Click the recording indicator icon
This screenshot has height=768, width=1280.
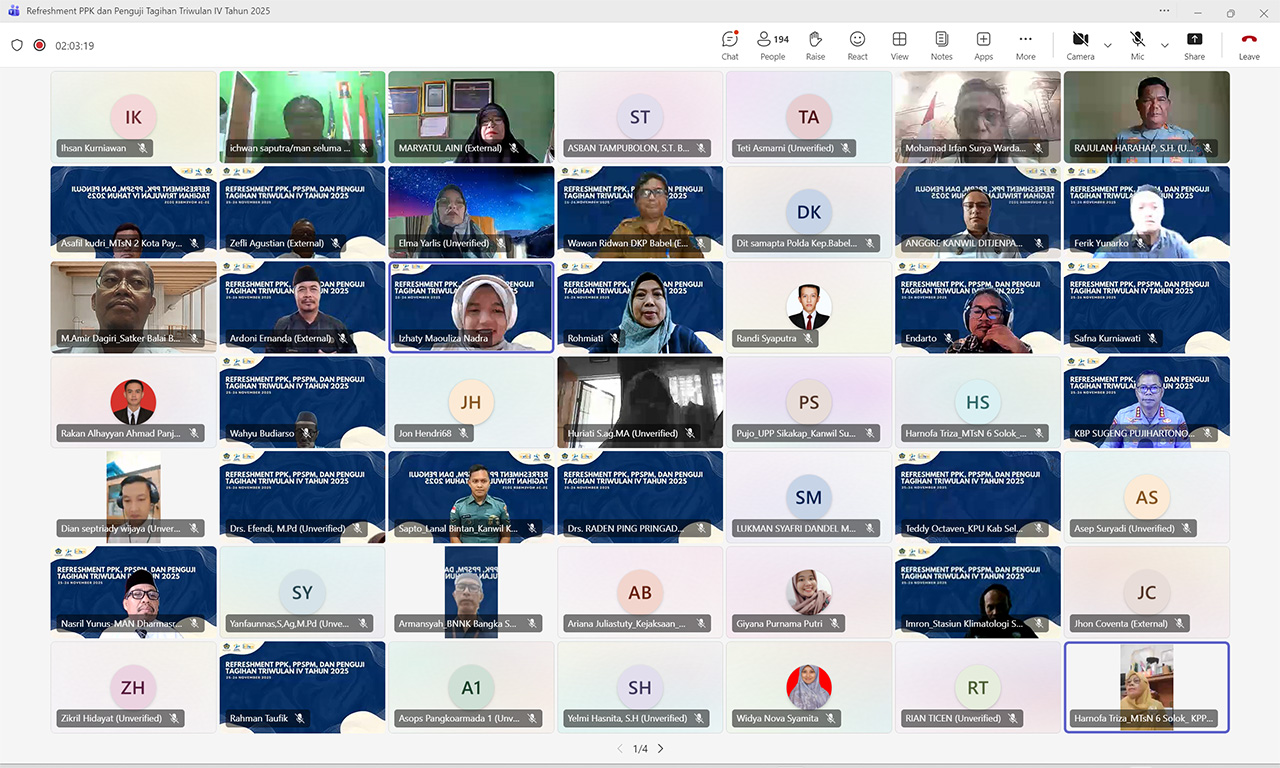click(x=39, y=45)
